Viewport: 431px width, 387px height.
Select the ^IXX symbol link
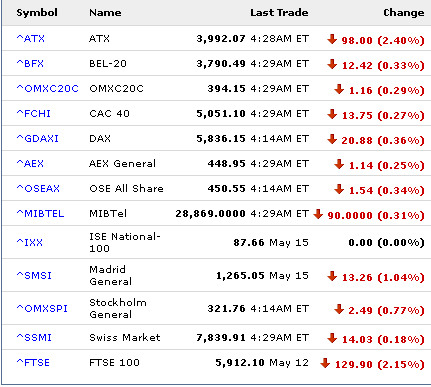tap(30, 242)
